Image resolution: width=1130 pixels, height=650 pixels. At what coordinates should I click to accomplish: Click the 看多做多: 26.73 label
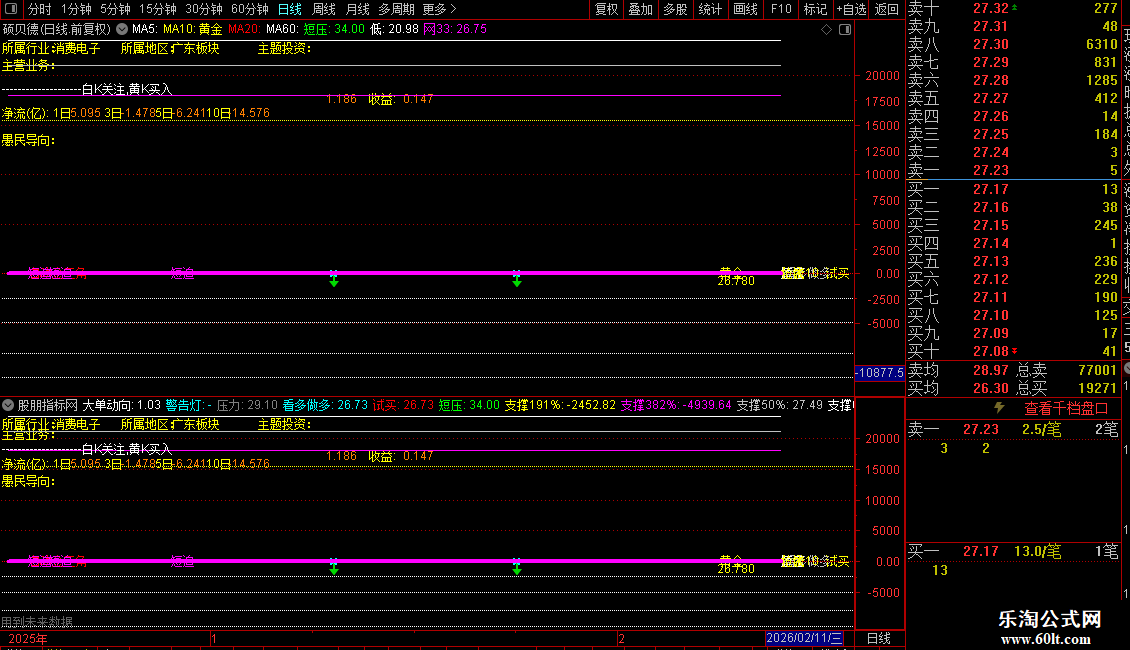click(x=325, y=405)
